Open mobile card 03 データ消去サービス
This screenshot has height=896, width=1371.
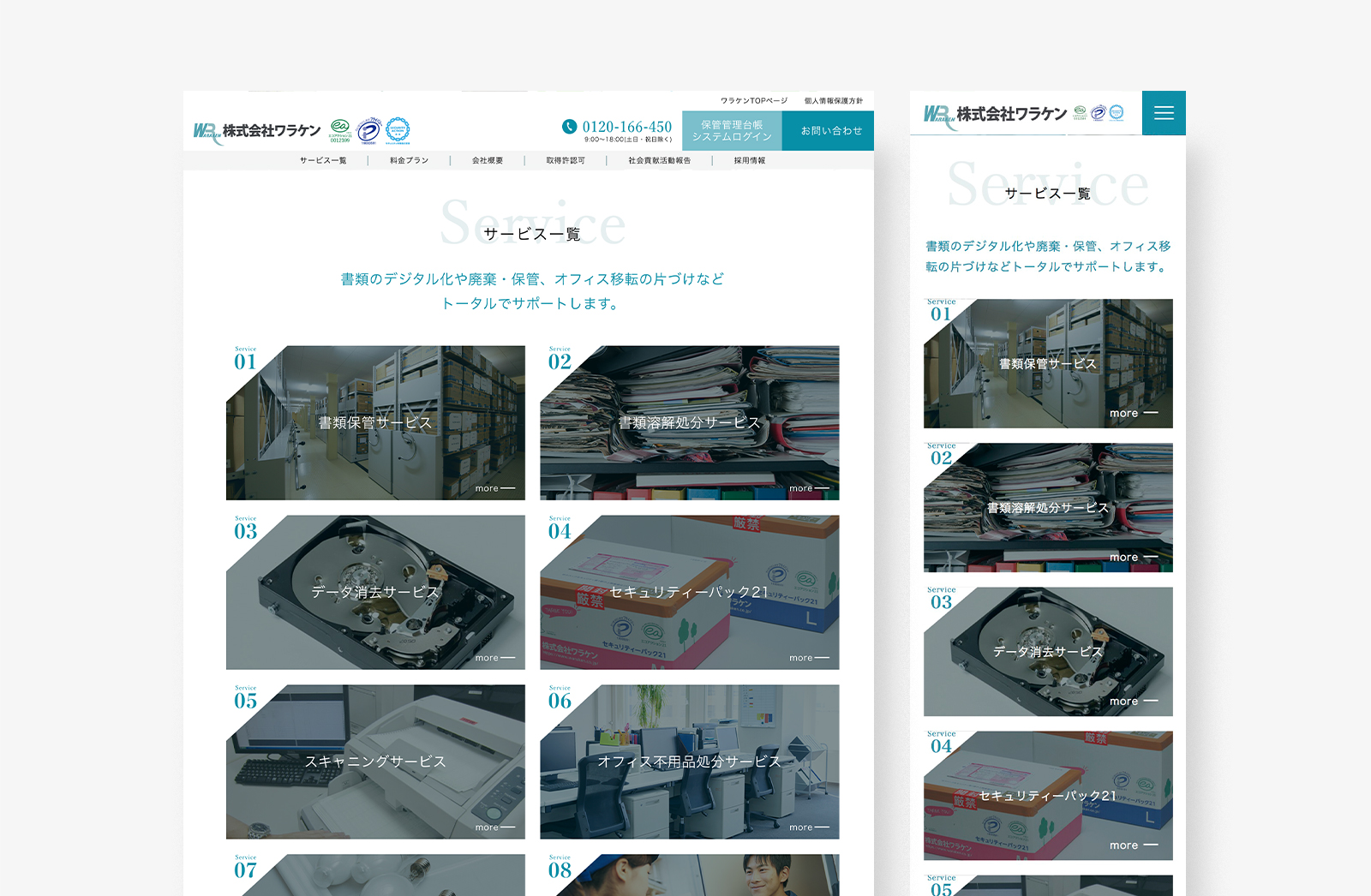[x=1048, y=651]
